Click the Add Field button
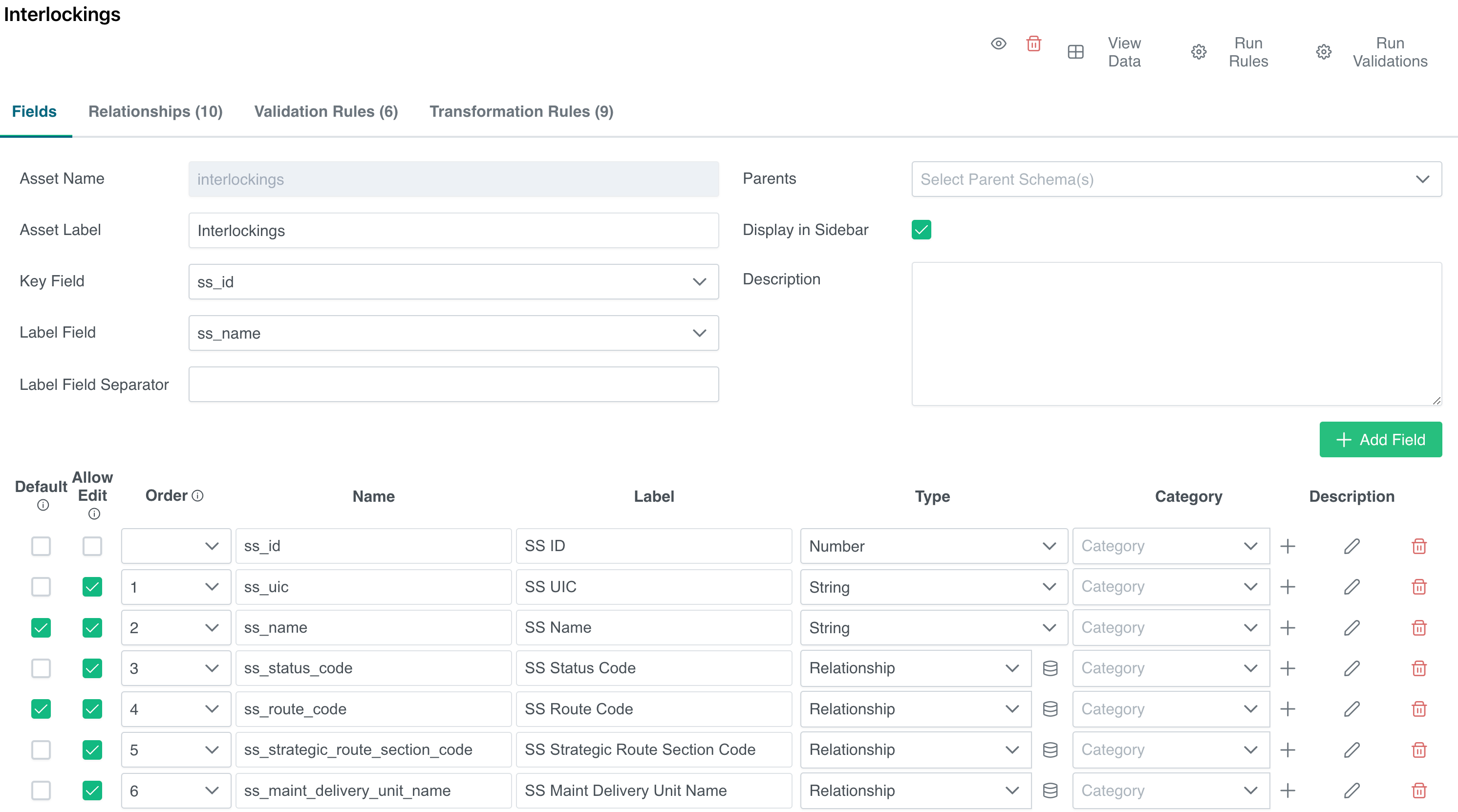1458x812 pixels. [x=1380, y=439]
